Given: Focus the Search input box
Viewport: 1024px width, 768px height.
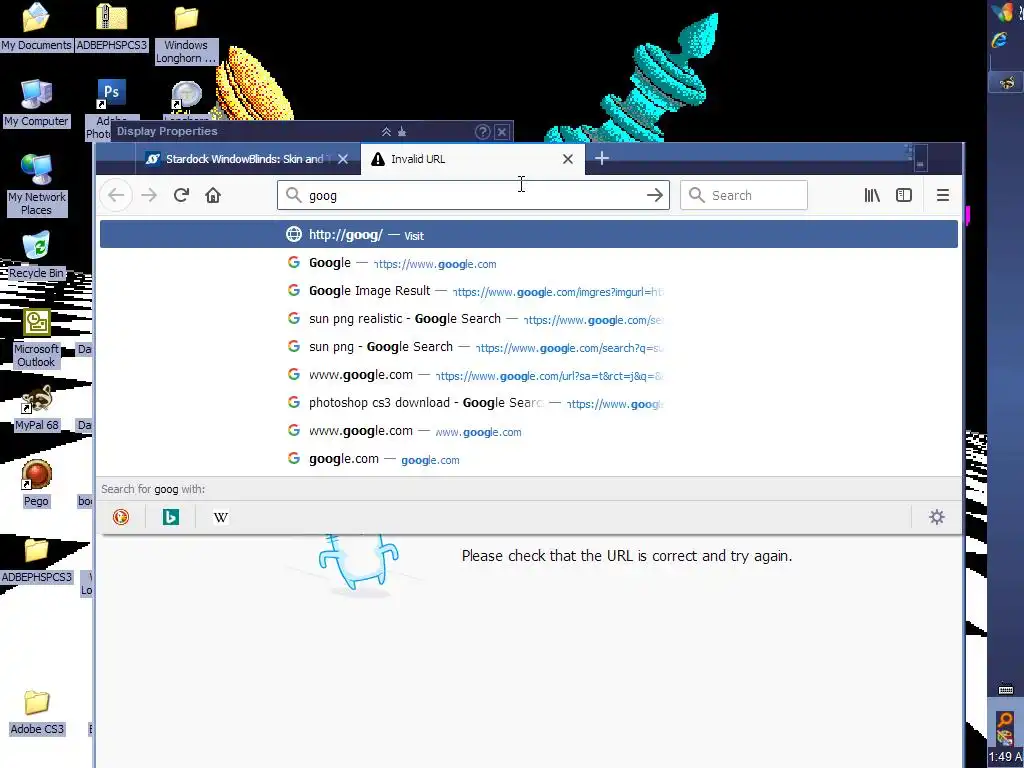Looking at the screenshot, I should (x=744, y=195).
